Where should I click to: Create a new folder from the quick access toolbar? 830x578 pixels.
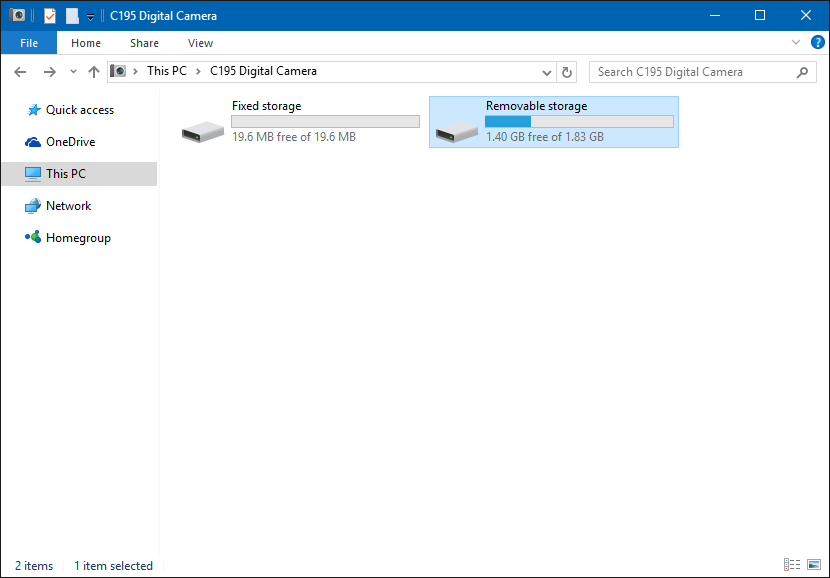72,16
